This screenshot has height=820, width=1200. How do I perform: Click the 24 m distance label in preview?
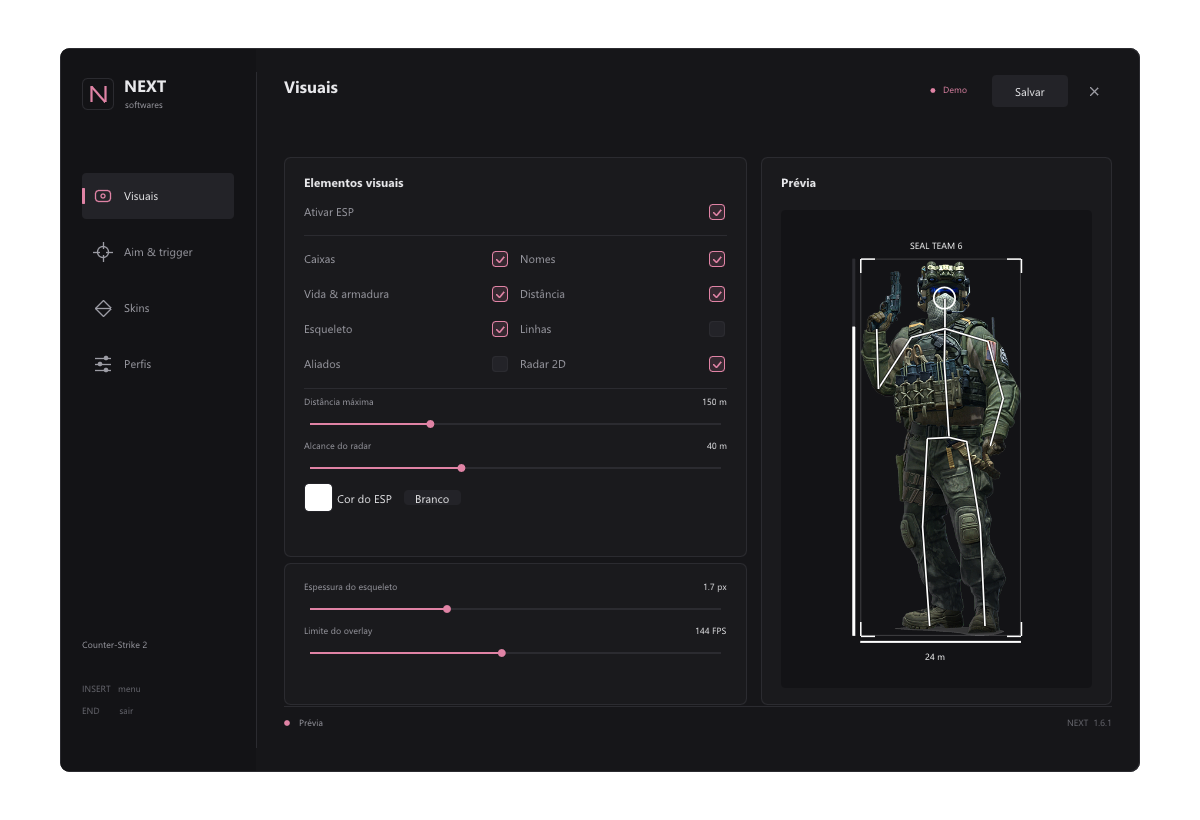point(935,657)
